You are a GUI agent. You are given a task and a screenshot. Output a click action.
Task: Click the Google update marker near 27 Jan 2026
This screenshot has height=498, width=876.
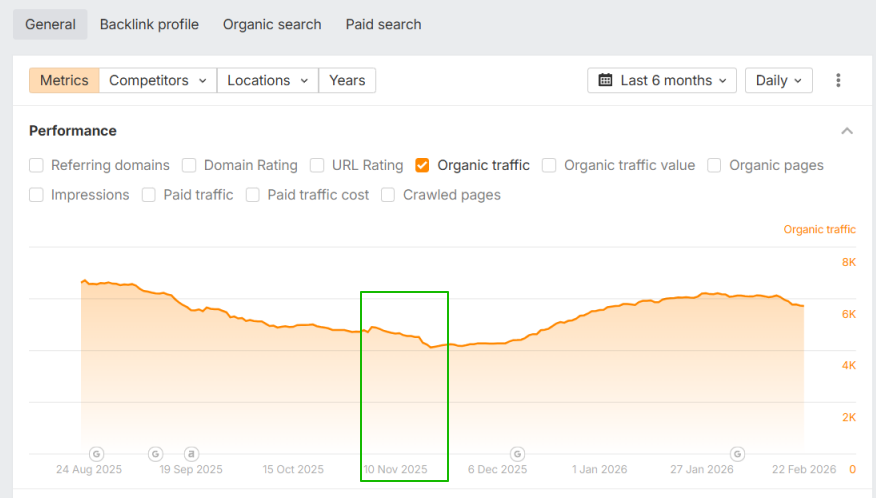(737, 454)
